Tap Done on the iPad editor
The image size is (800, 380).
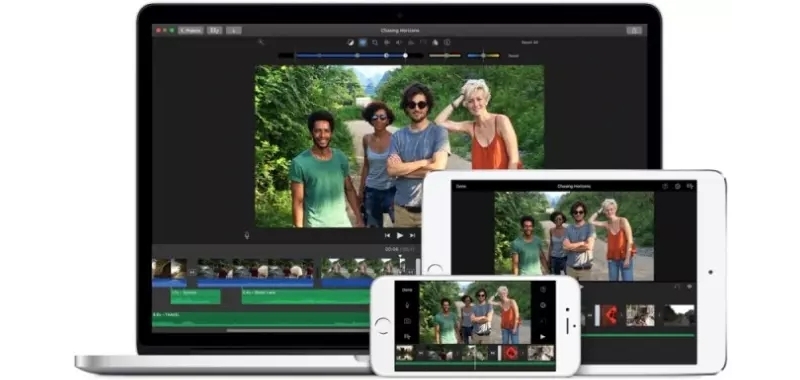461,187
